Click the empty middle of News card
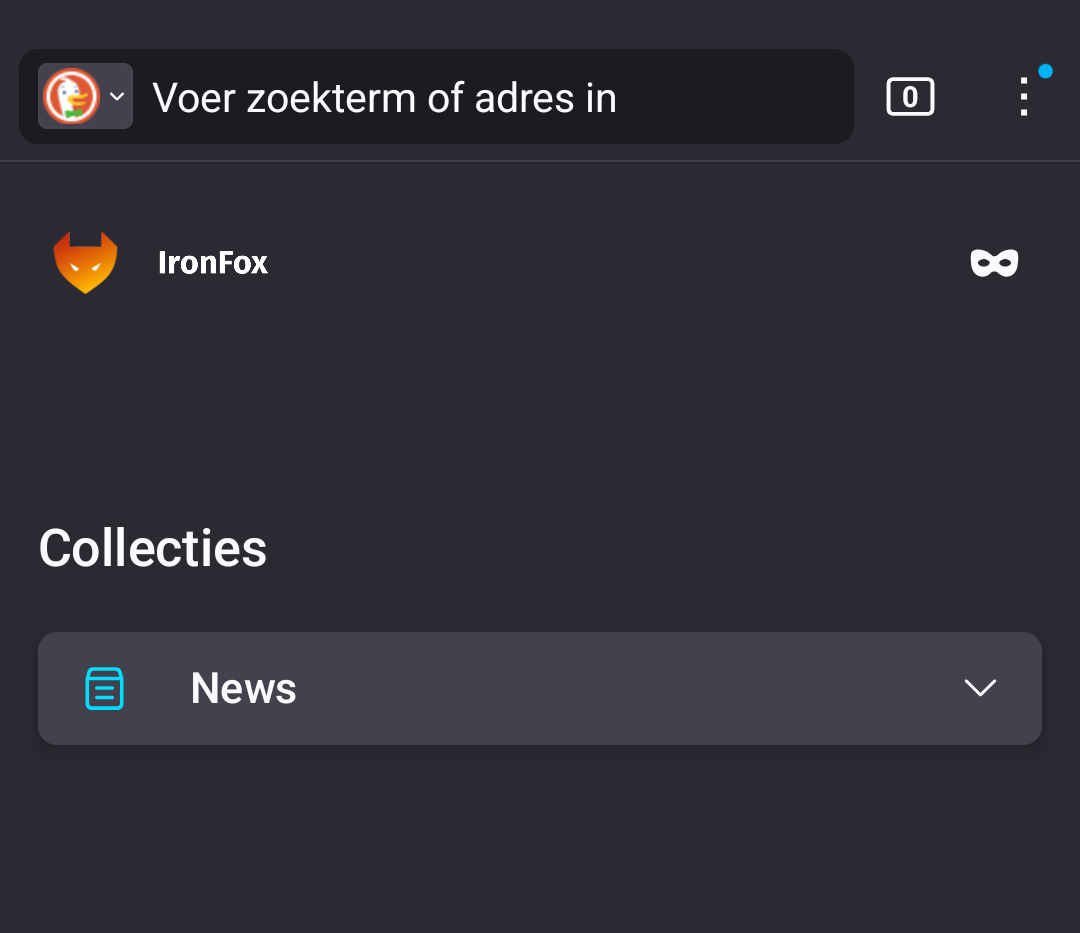1080x933 pixels. pyautogui.click(x=620, y=688)
